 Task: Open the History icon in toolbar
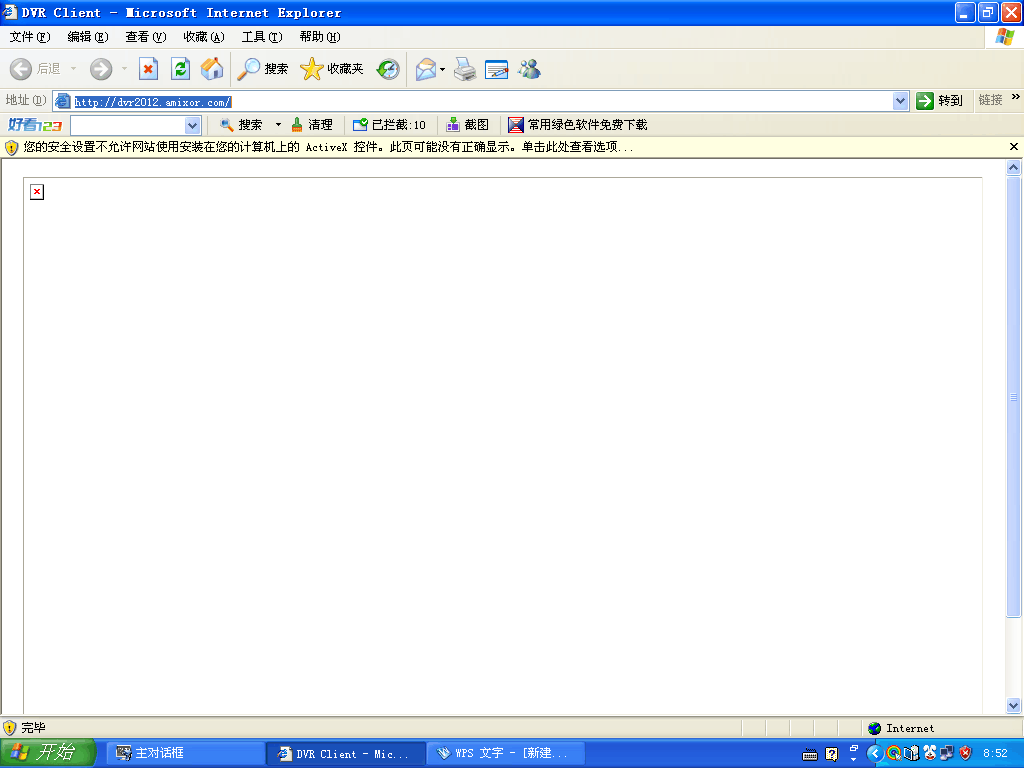(388, 69)
